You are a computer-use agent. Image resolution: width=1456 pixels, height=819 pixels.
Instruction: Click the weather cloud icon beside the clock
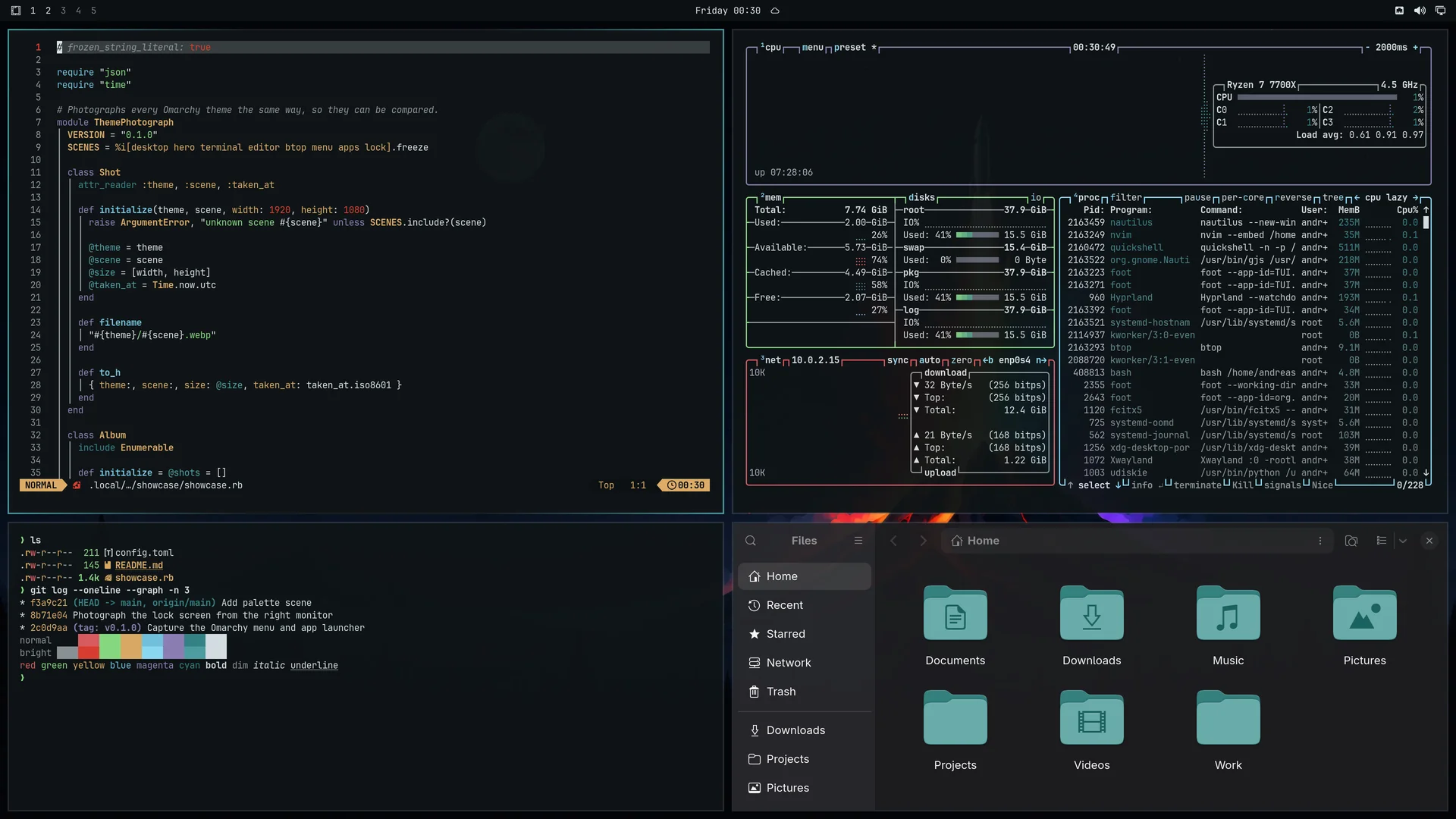775,11
